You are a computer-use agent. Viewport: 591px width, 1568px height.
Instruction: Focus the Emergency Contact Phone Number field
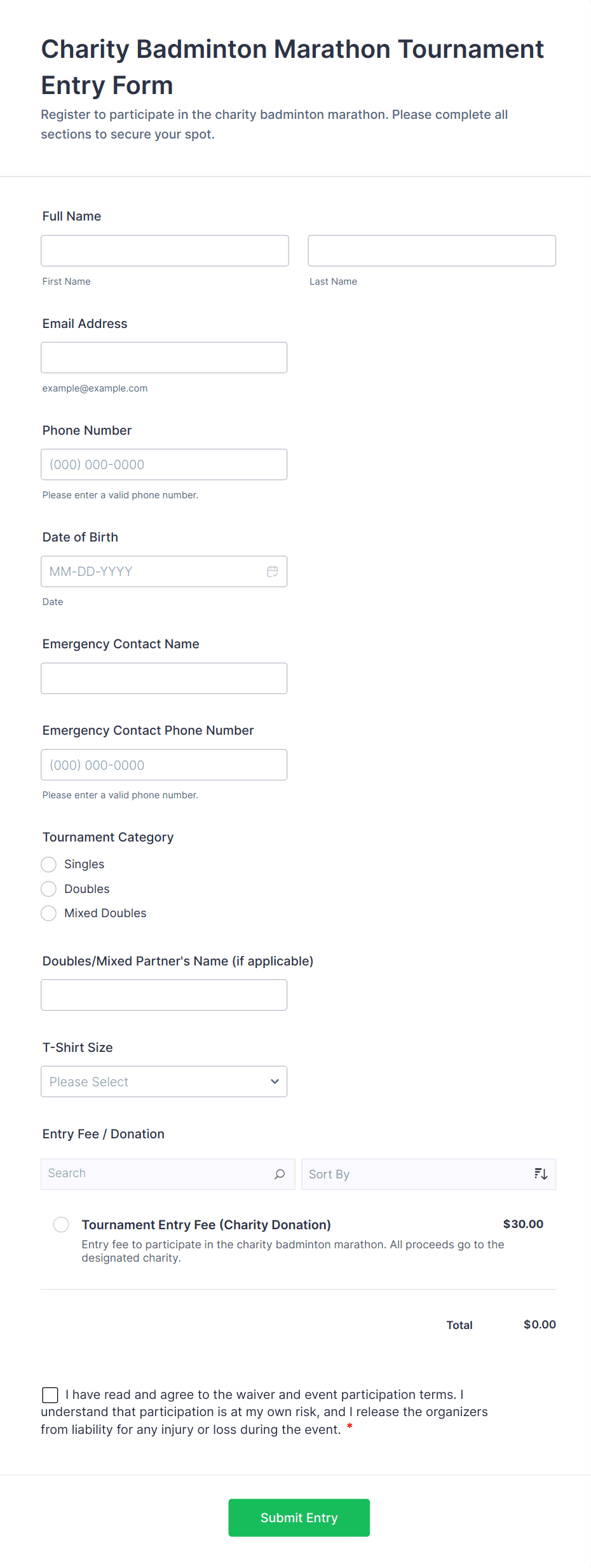coord(164,765)
